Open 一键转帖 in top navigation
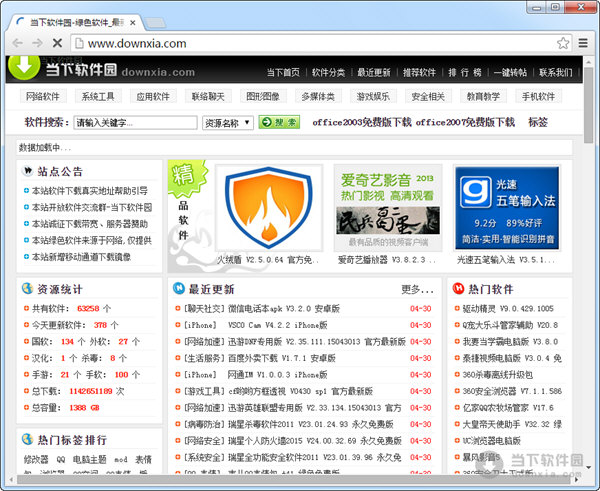This screenshot has height=491, width=600. coord(510,72)
